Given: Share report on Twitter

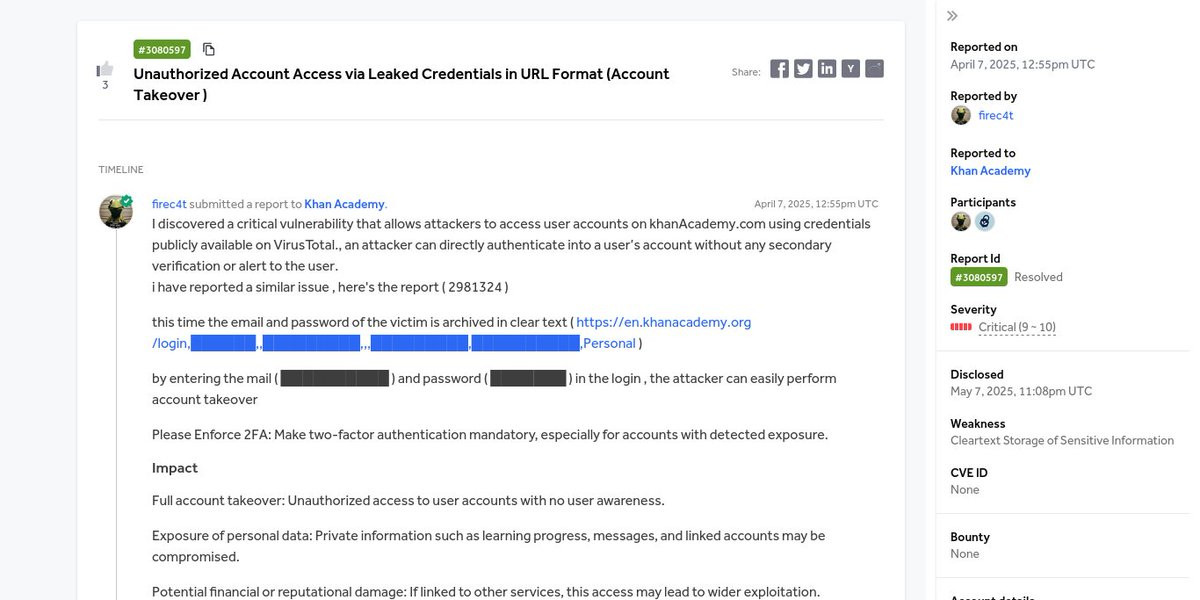Looking at the screenshot, I should [x=803, y=69].
